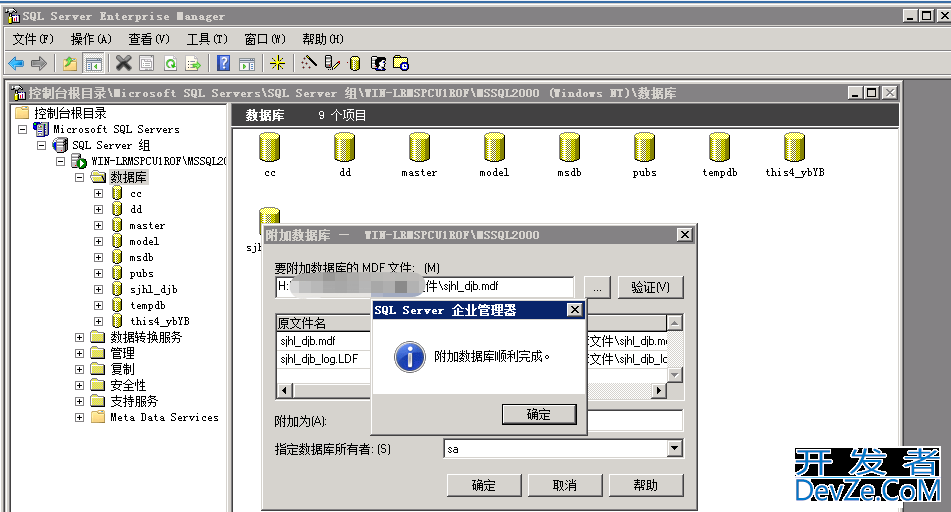Click the New Login toolbar icon
951x512 pixels.
click(378, 63)
